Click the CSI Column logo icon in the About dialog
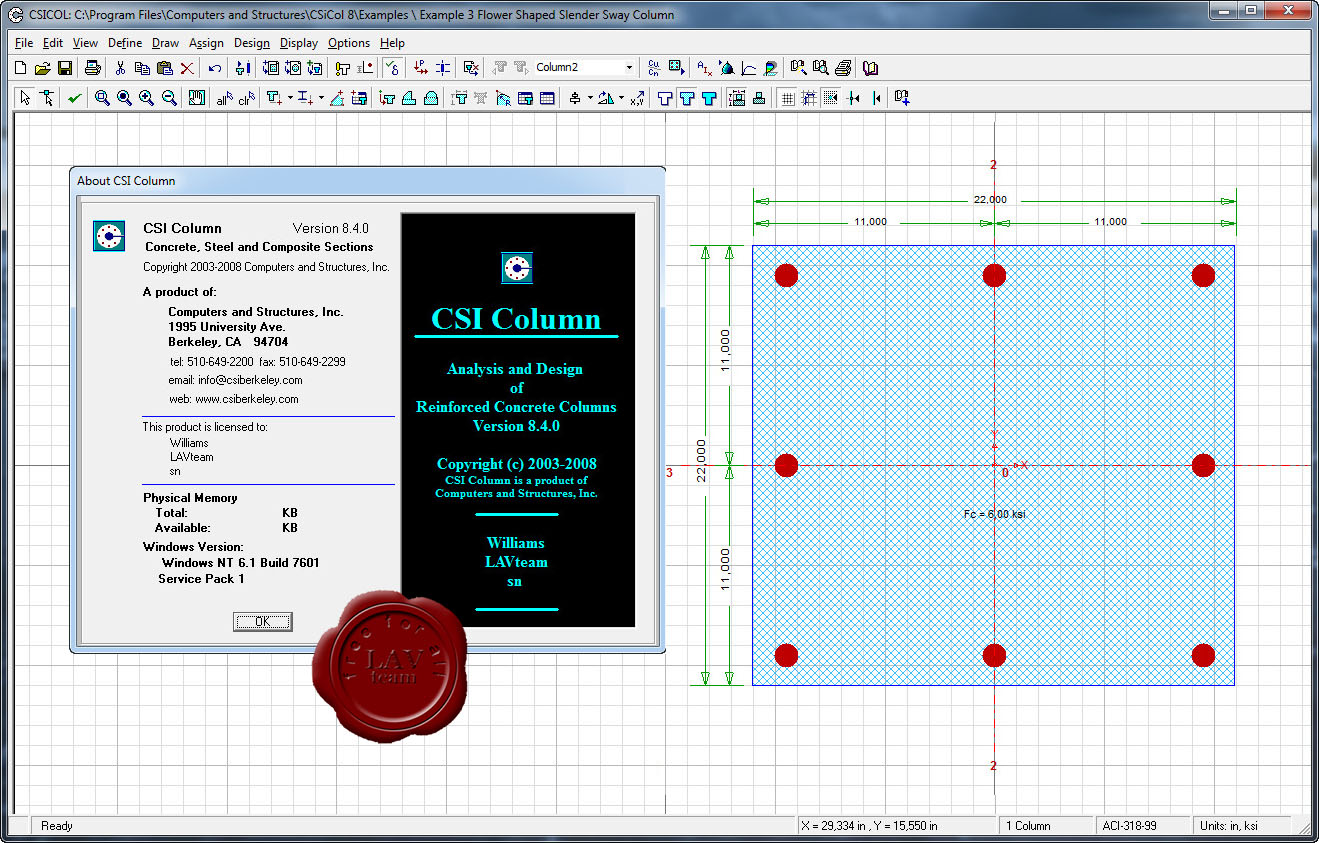1319x843 pixels. click(x=109, y=236)
